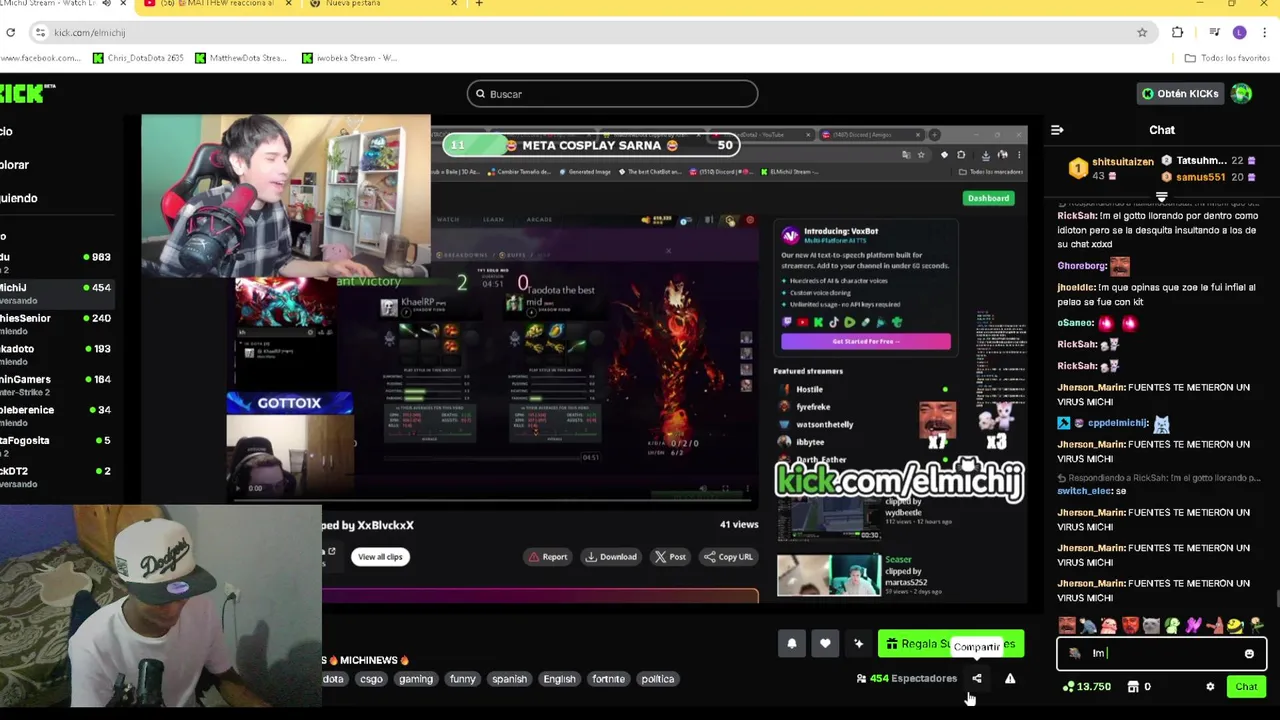This screenshot has width=1280, height=720.
Task: Click the English tag
Action: point(559,679)
